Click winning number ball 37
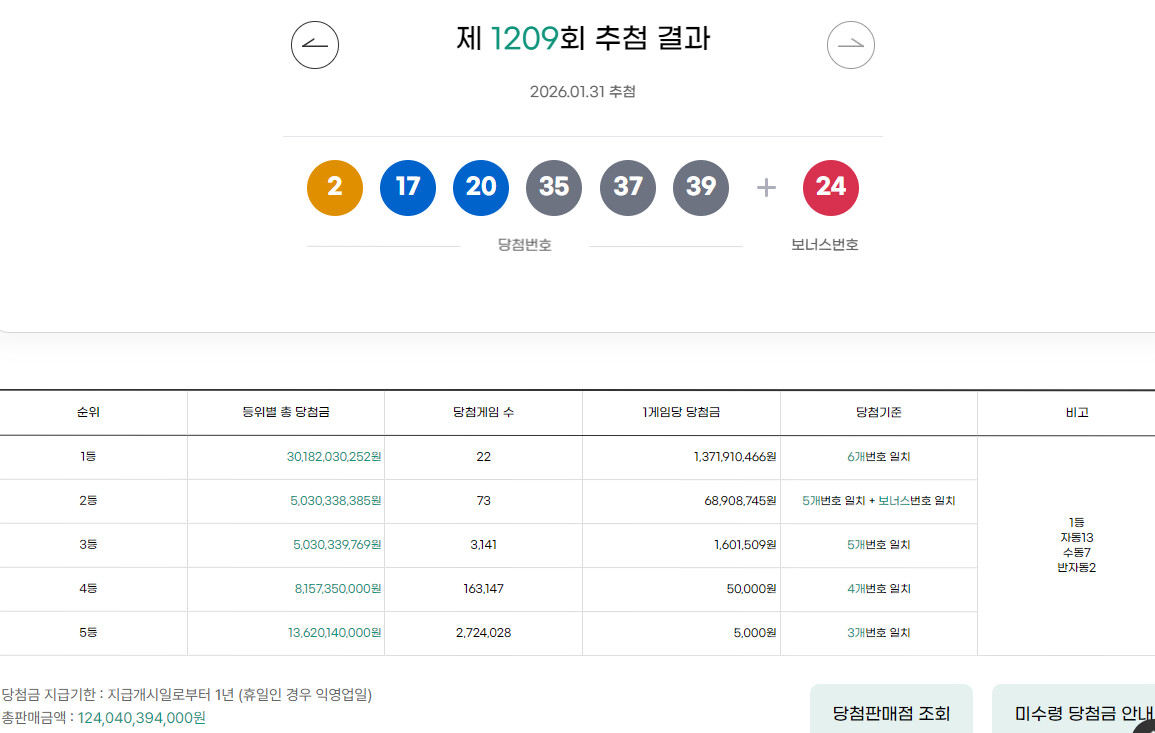Viewport: 1155px width, 733px height. 628,188
